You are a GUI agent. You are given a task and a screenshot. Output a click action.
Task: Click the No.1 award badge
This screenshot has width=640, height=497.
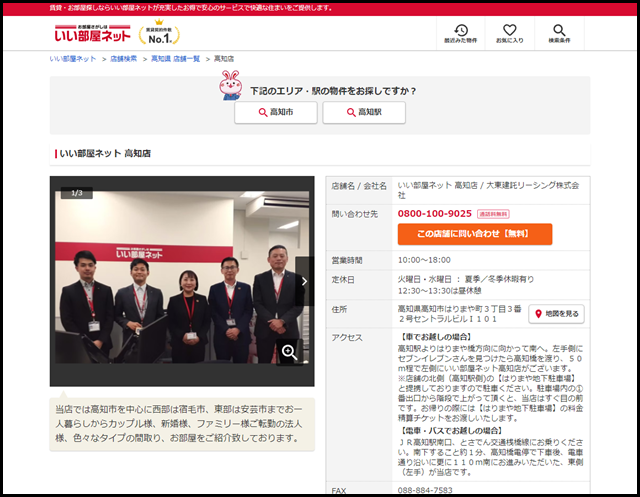coord(159,33)
